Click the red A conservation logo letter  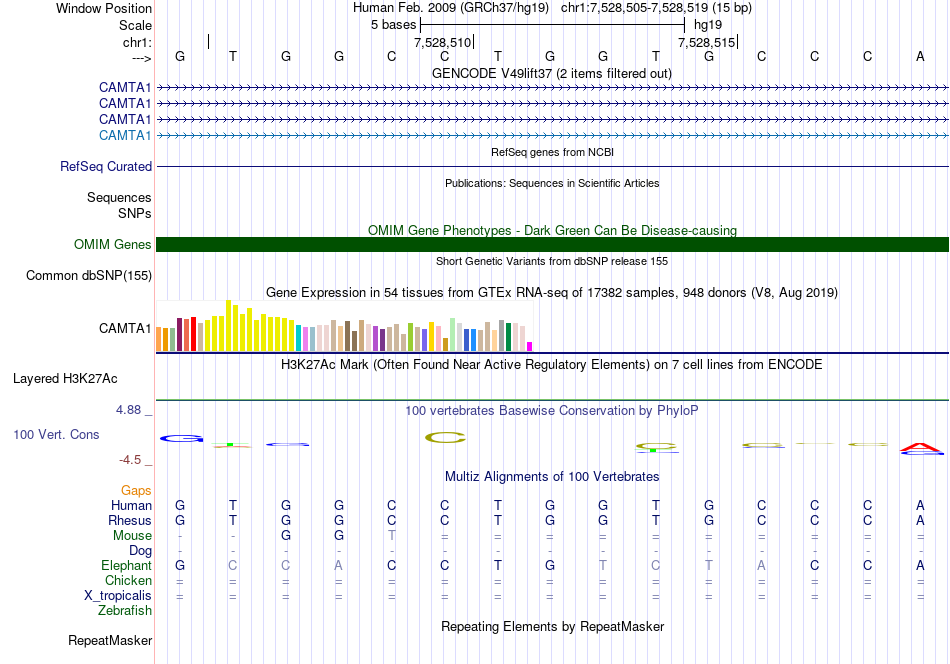(x=920, y=448)
